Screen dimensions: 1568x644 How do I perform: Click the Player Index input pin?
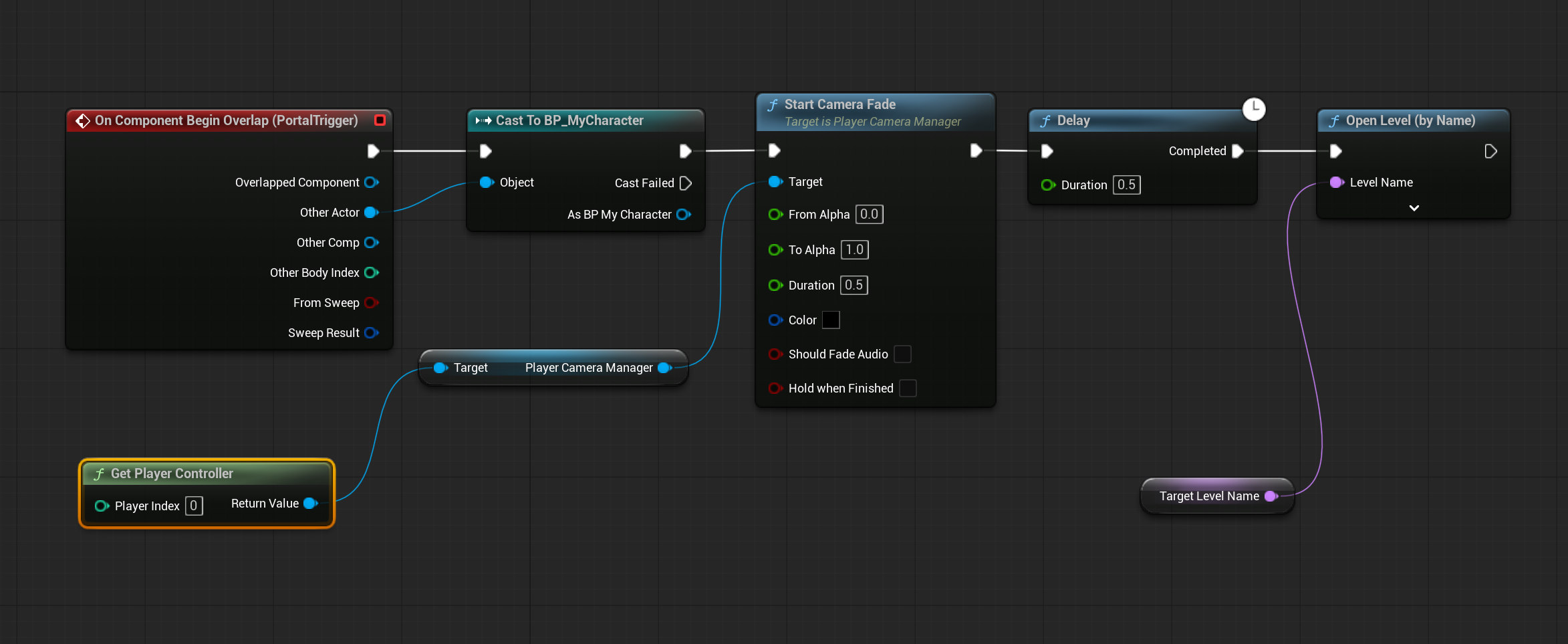102,506
